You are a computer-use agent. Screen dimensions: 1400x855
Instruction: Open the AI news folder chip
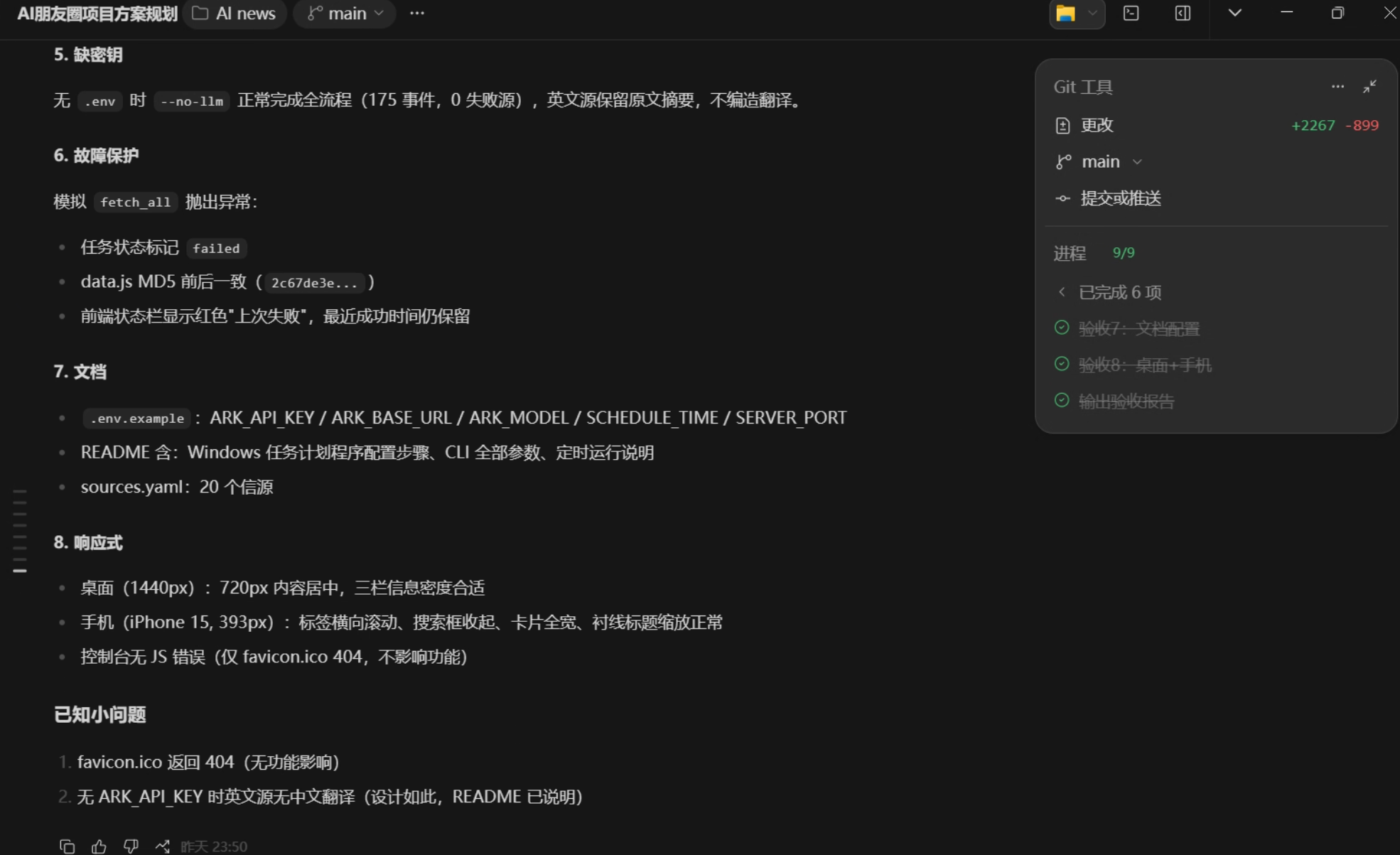(235, 14)
